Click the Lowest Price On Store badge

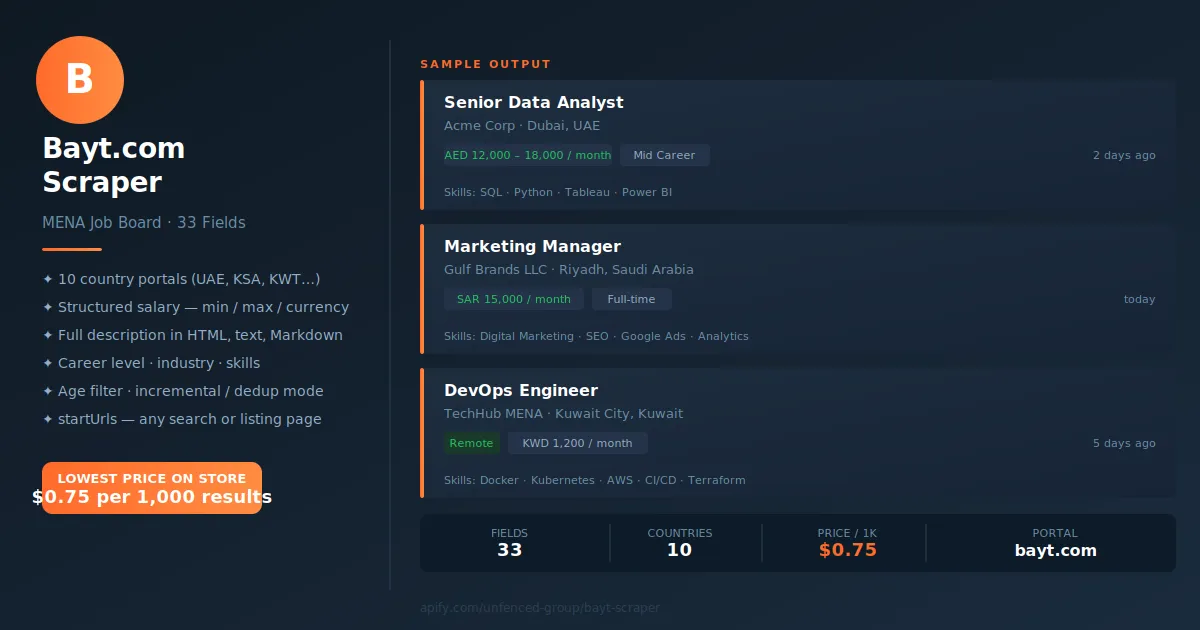pyautogui.click(x=152, y=488)
